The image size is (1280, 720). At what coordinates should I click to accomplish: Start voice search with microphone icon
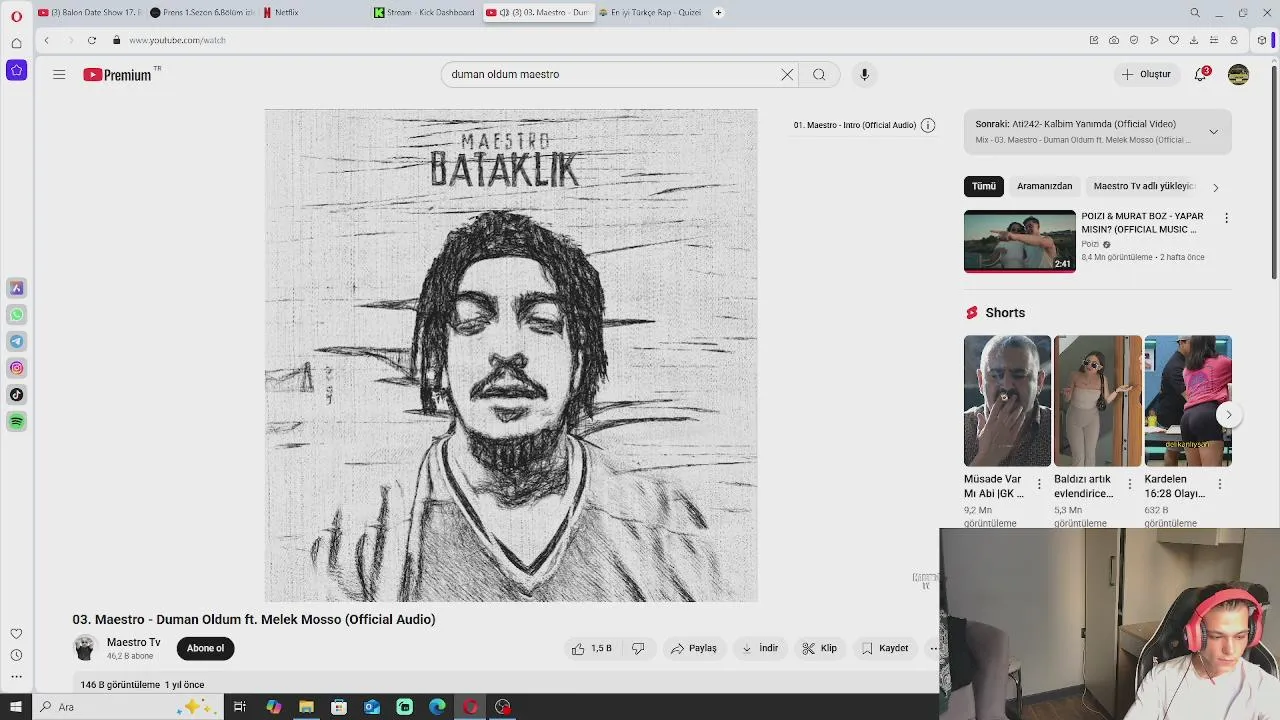865,74
